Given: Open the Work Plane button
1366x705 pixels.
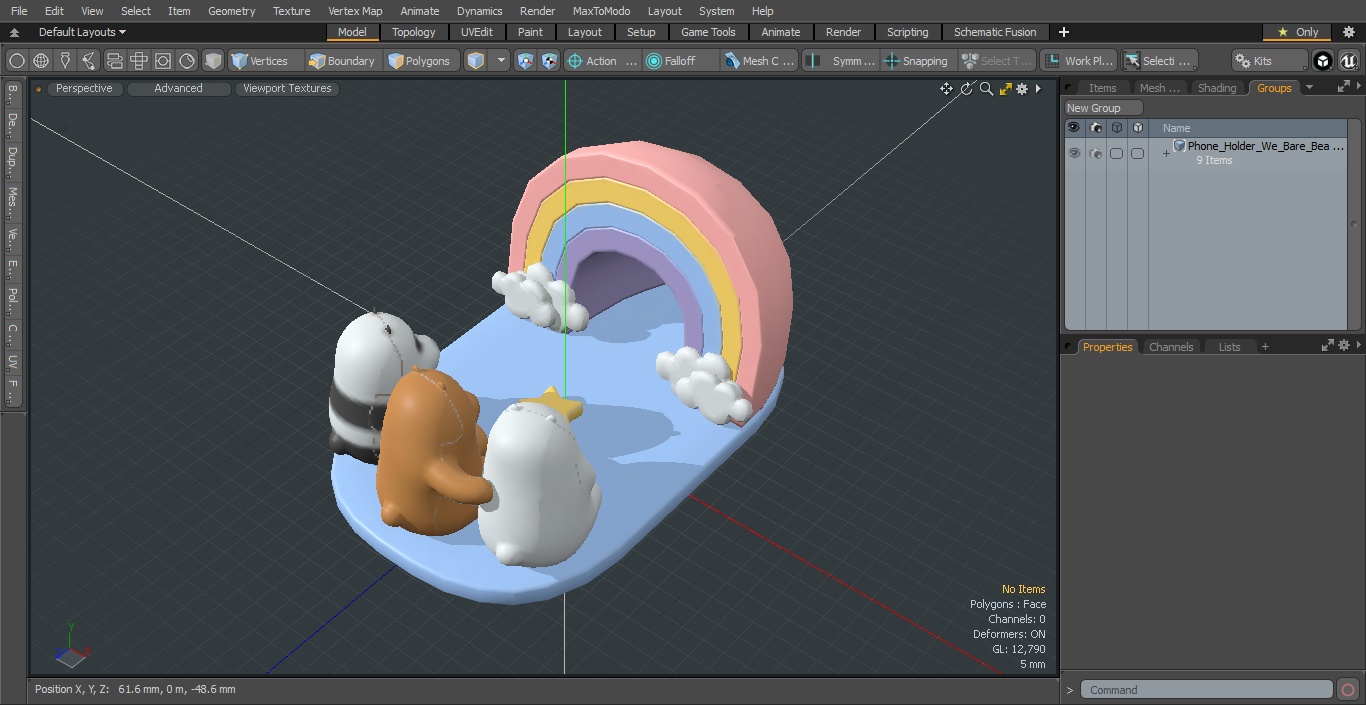Looking at the screenshot, I should [1079, 61].
